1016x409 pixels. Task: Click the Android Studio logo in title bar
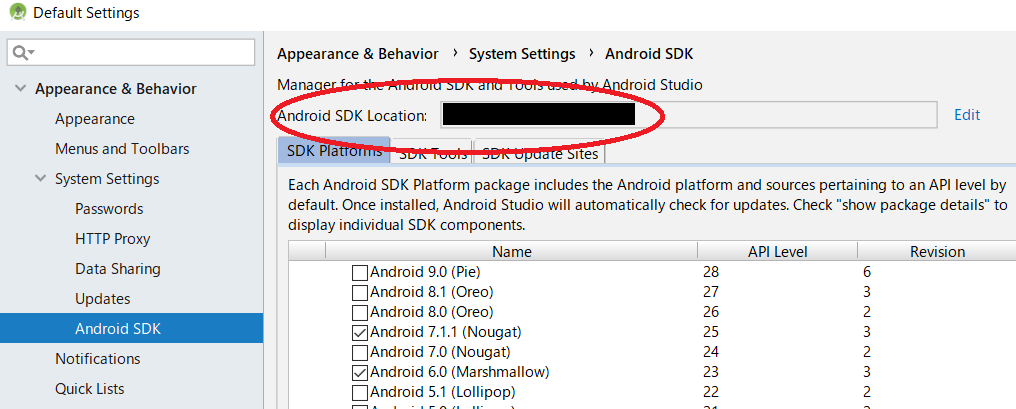(15, 13)
